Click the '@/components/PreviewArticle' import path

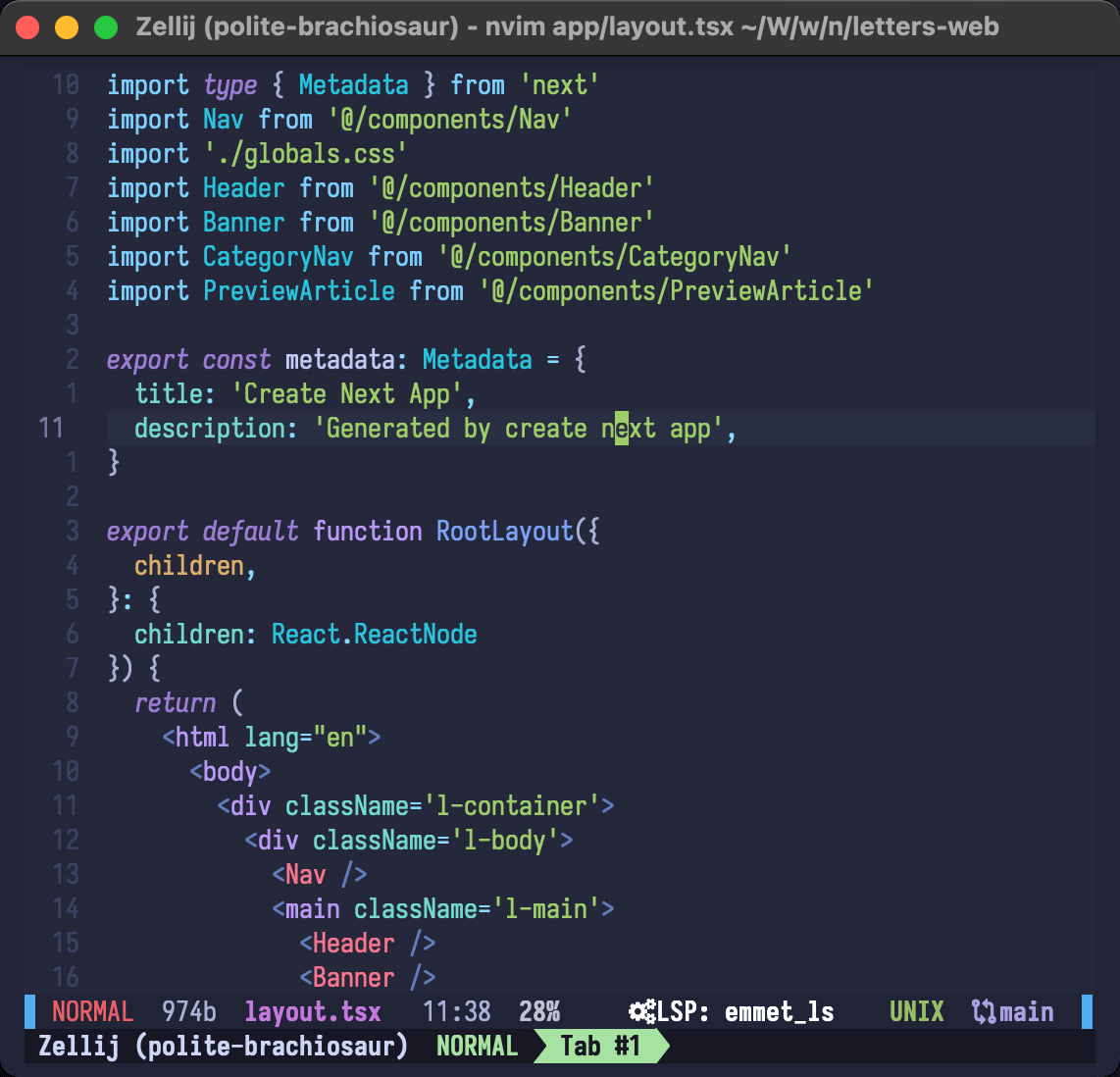676,291
